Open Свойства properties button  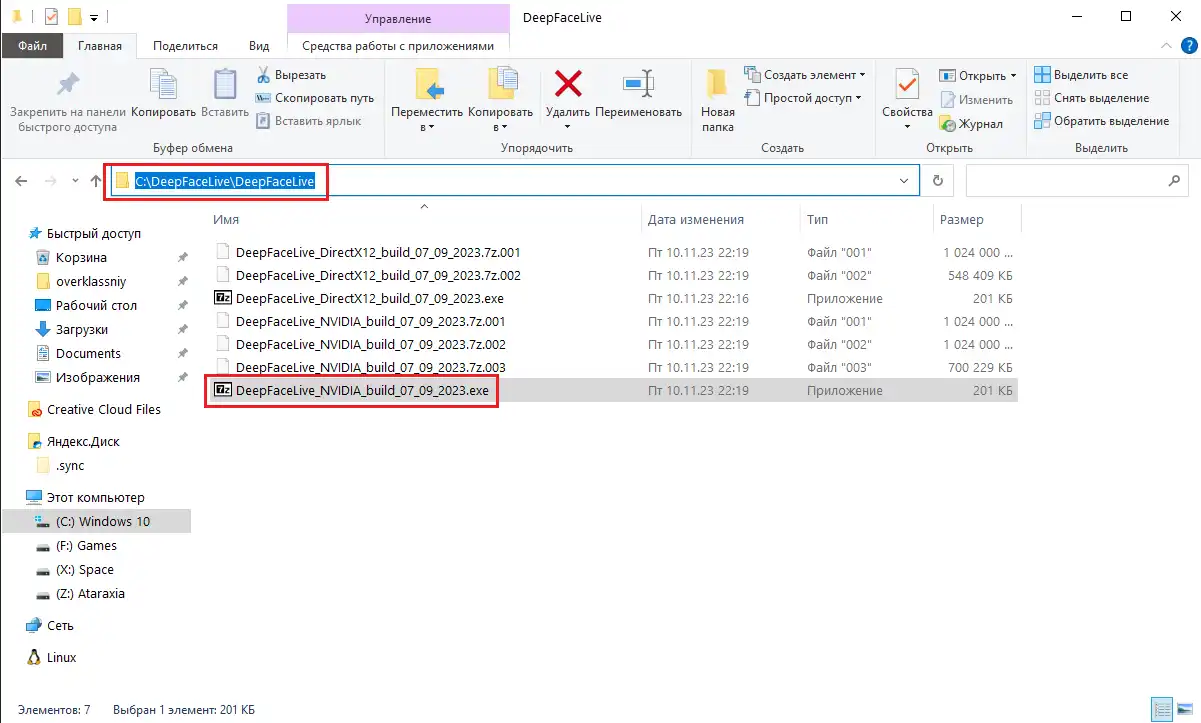point(907,100)
